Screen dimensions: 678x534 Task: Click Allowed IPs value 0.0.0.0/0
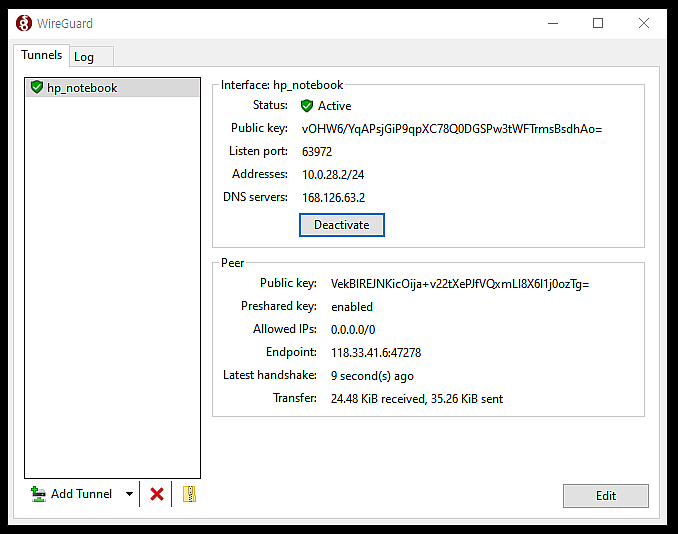tap(353, 329)
